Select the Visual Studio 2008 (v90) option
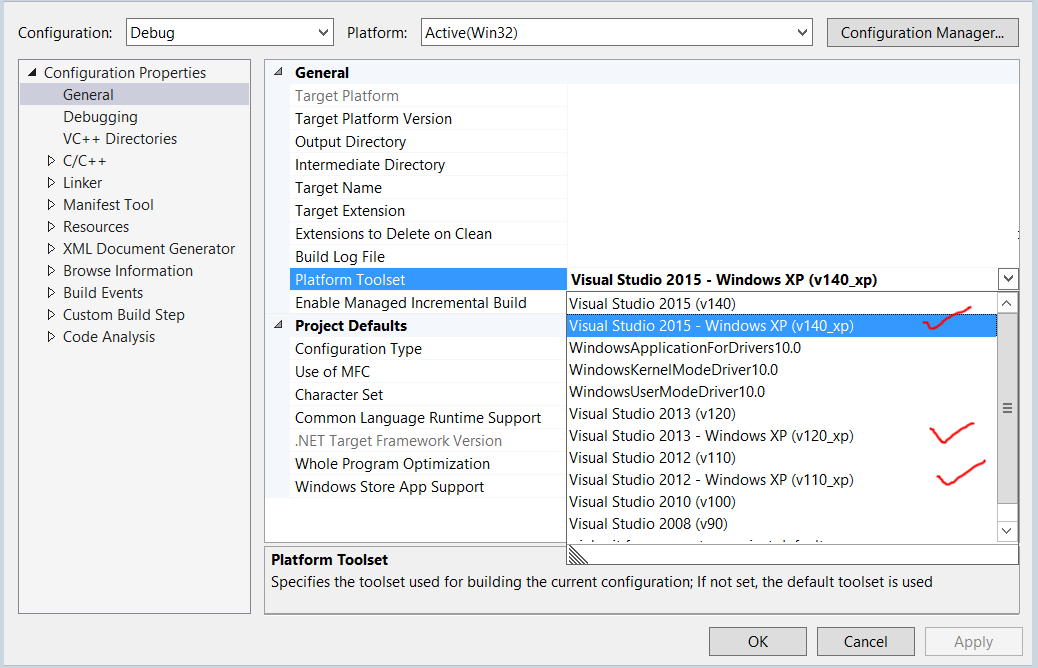The height and width of the screenshot is (668, 1038). click(648, 524)
